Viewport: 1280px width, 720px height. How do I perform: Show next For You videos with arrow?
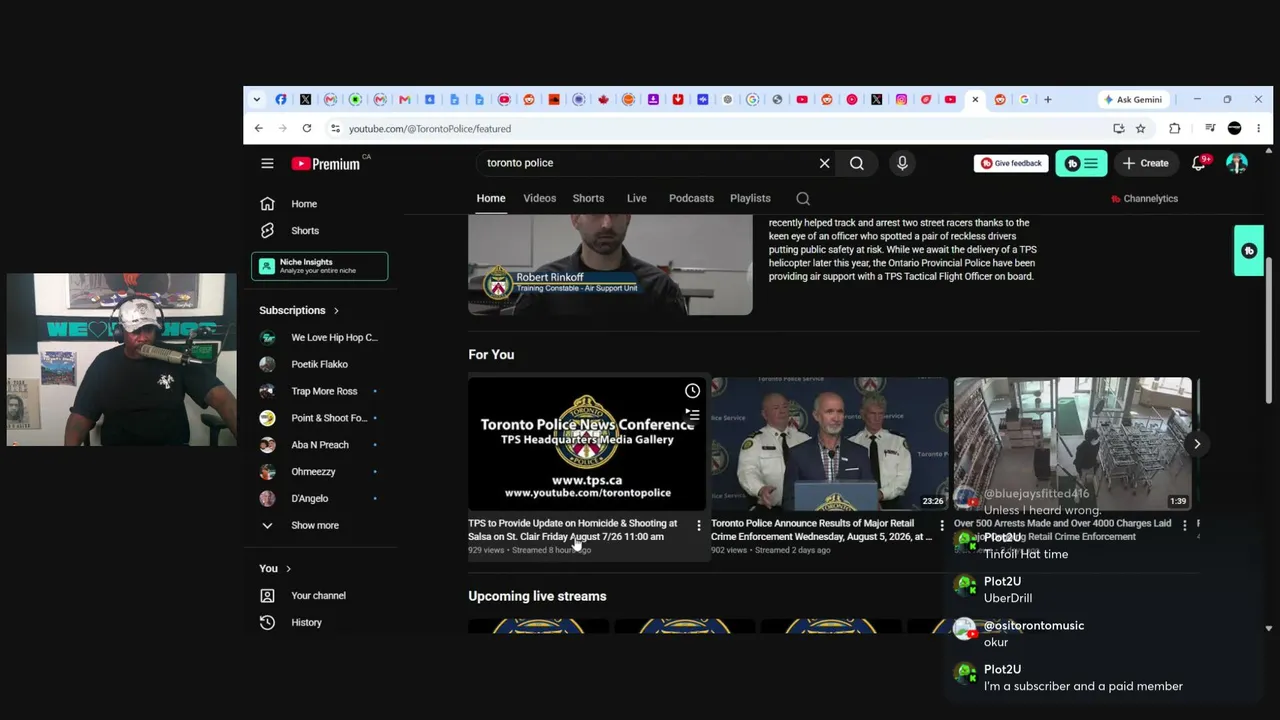[x=1197, y=444]
